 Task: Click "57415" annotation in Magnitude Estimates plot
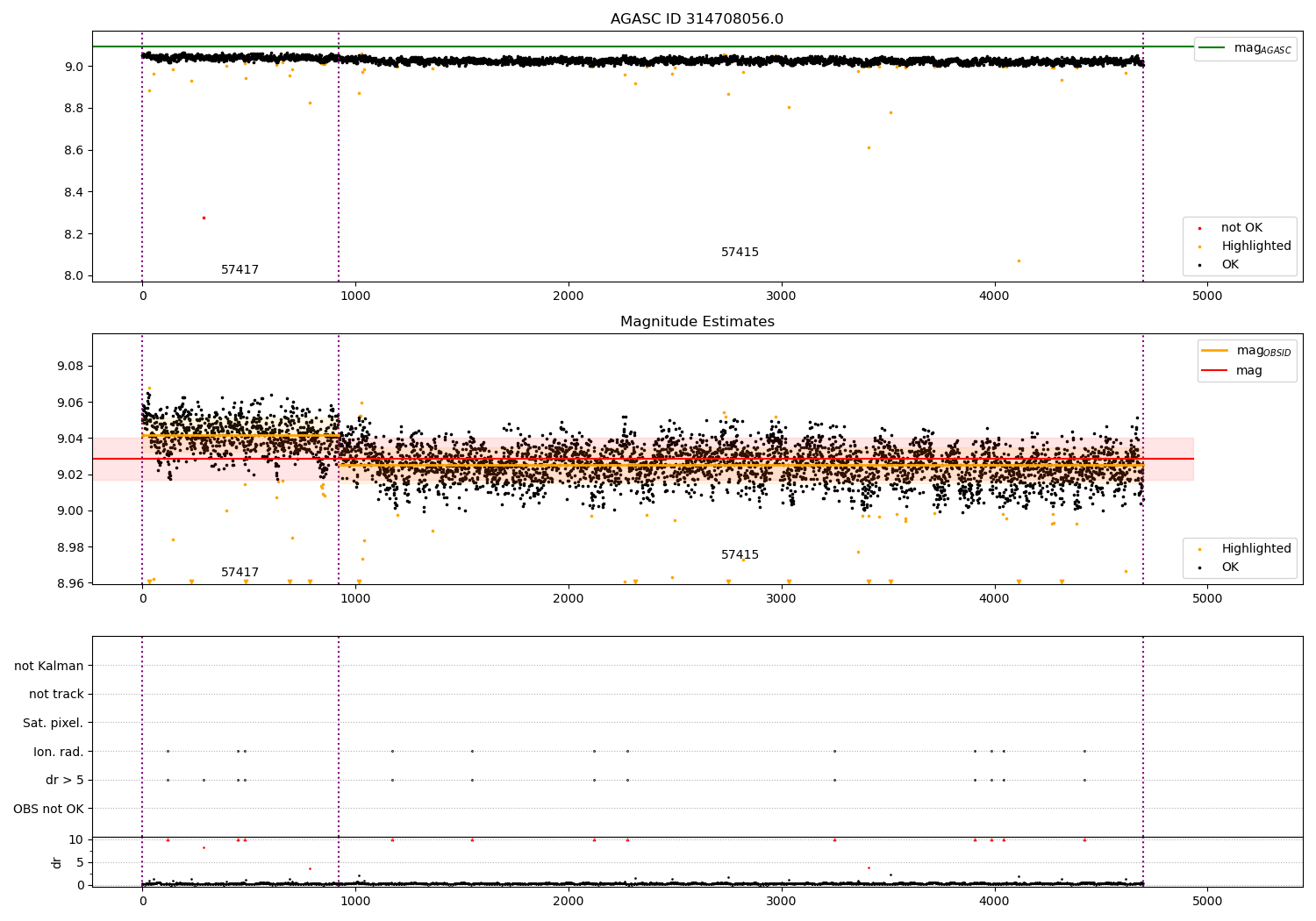point(740,555)
